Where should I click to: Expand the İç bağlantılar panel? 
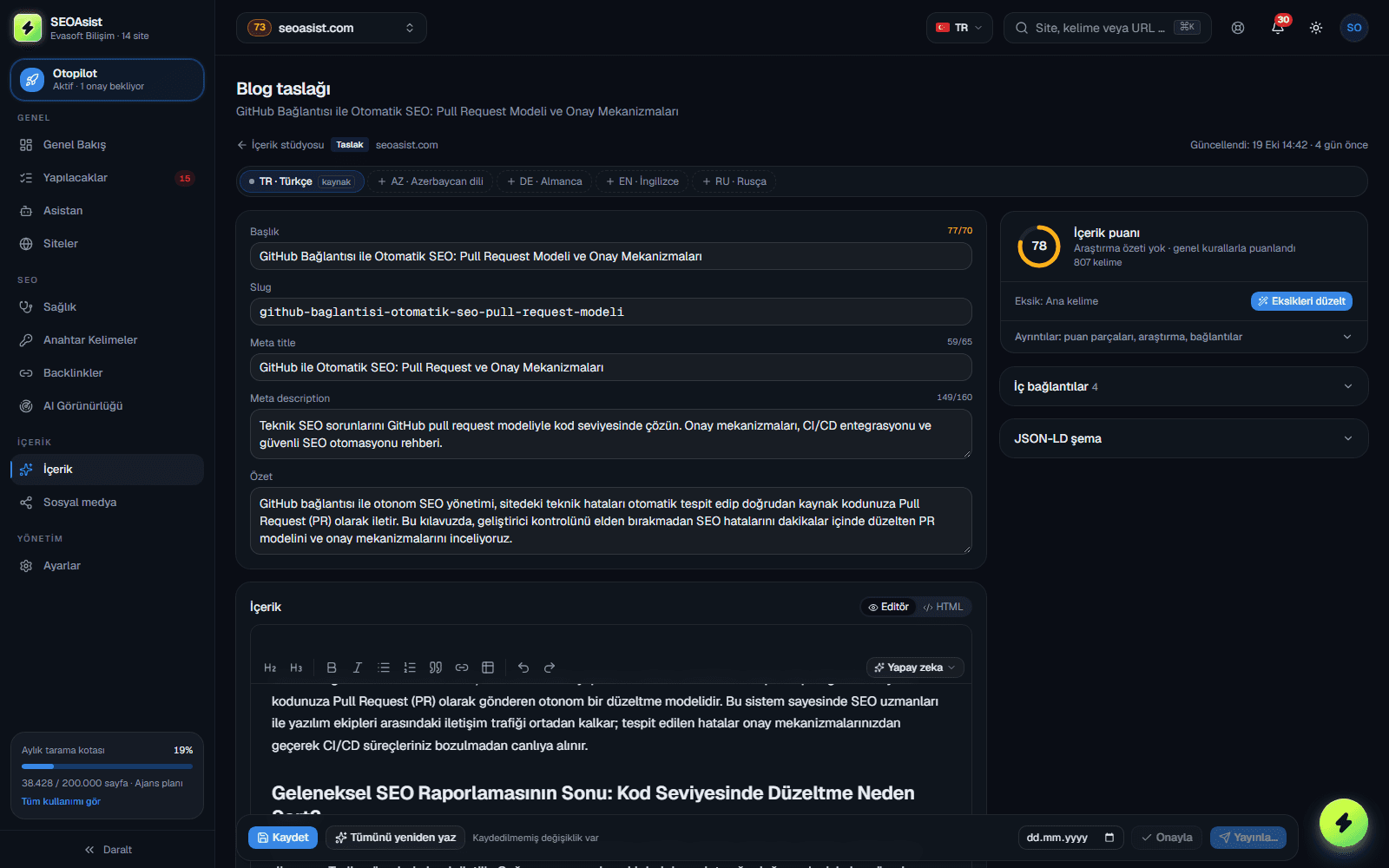pos(1183,386)
